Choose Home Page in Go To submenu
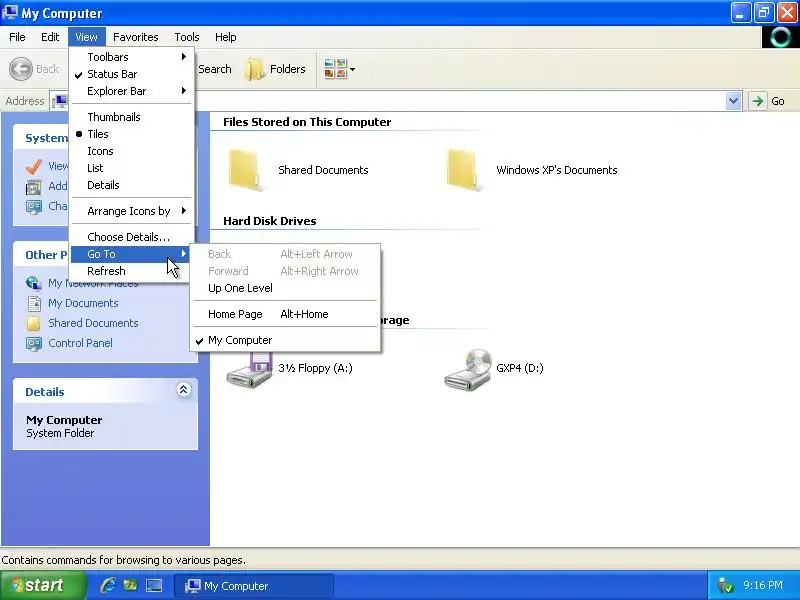The height and width of the screenshot is (600, 800). point(285,314)
